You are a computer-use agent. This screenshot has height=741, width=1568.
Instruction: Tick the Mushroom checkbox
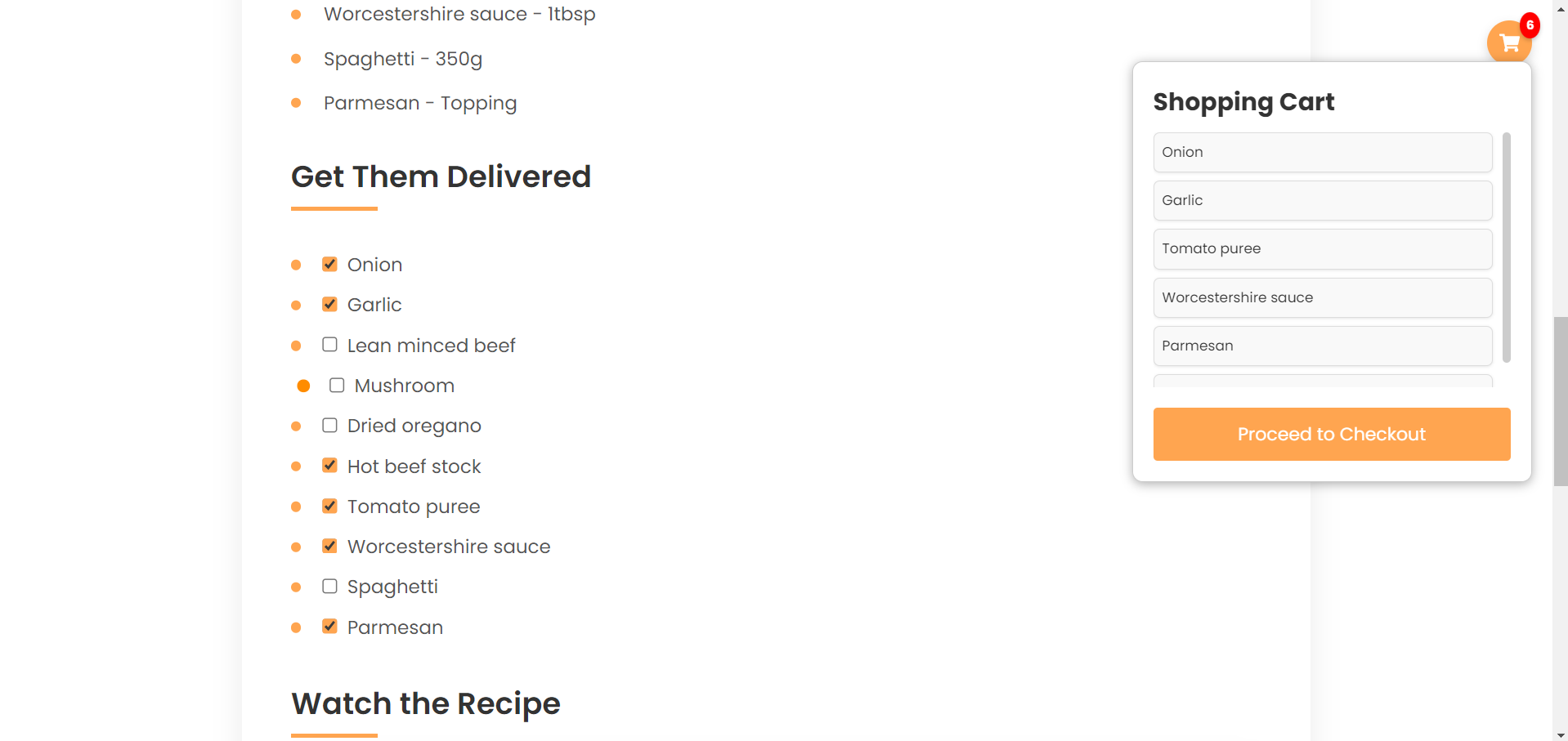pos(337,385)
